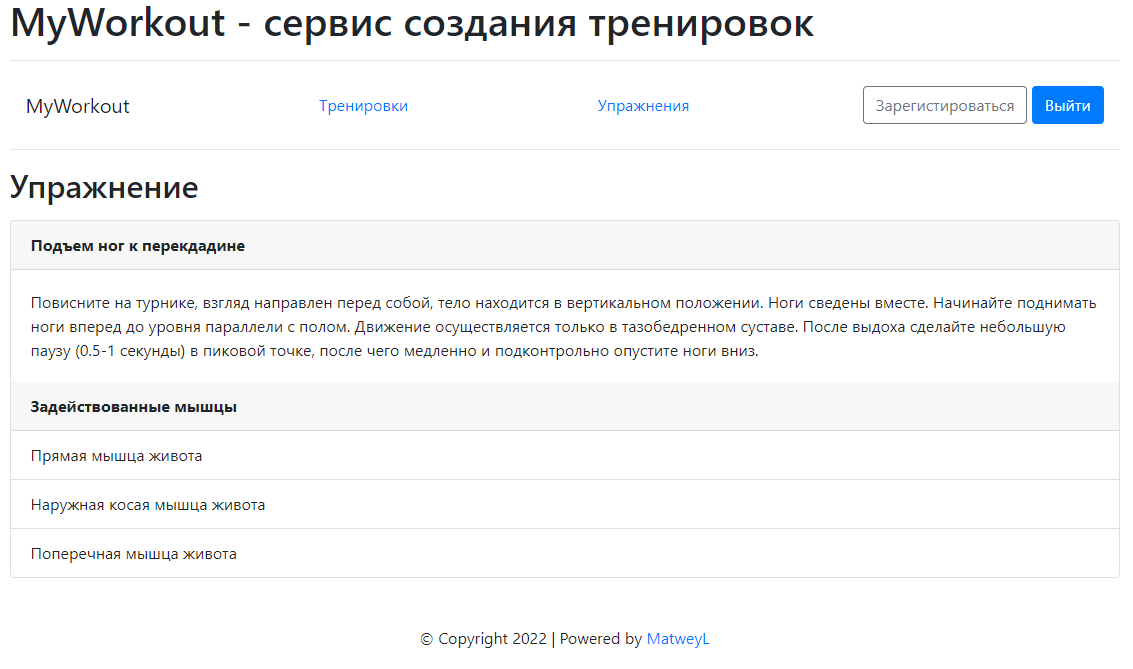Click the MyWorkout brand link in navbar
This screenshot has width=1133, height=669.
(78, 105)
